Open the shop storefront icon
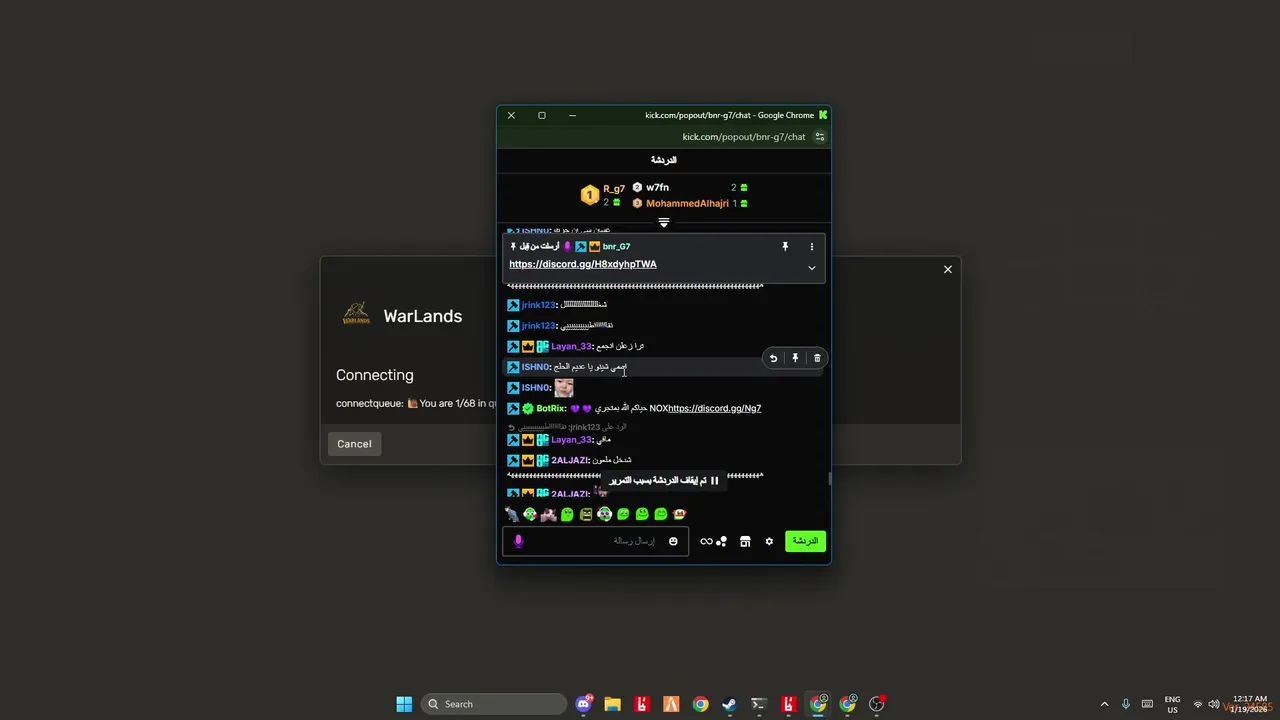This screenshot has width=1280, height=720. 745,541
